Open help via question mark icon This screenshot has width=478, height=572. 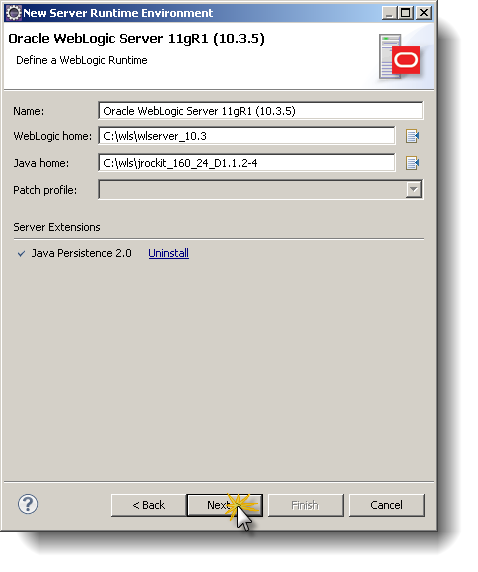coord(28,504)
